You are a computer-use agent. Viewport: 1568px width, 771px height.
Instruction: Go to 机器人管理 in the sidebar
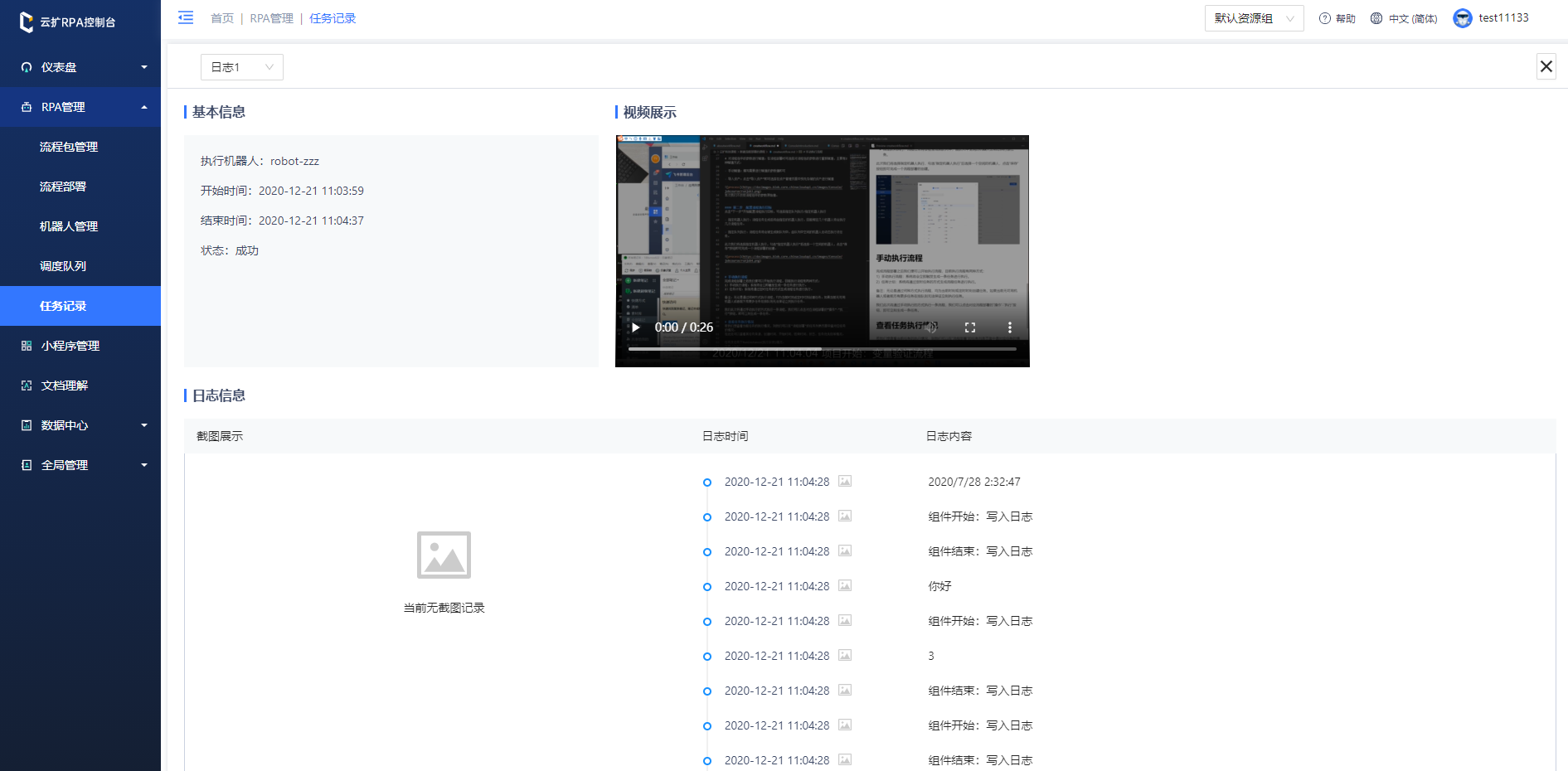tap(69, 226)
